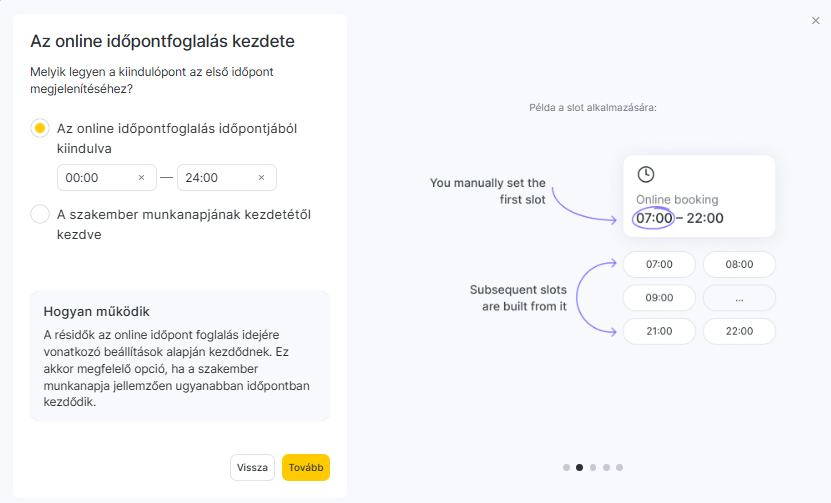Jump to fifth step pagination dot
Image resolution: width=831 pixels, height=503 pixels.
pyautogui.click(x=619, y=467)
